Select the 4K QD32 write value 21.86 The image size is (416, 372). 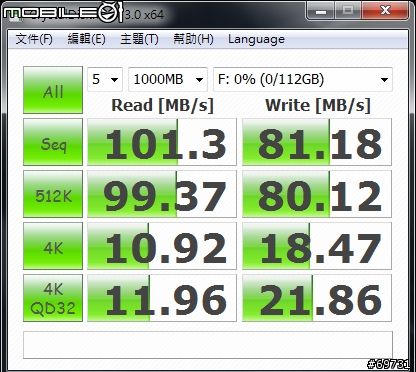pos(317,298)
